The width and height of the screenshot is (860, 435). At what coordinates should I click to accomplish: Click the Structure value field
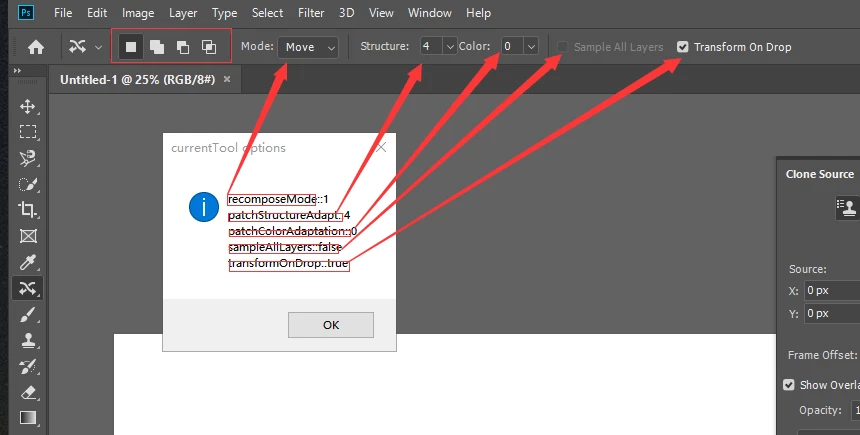(431, 46)
